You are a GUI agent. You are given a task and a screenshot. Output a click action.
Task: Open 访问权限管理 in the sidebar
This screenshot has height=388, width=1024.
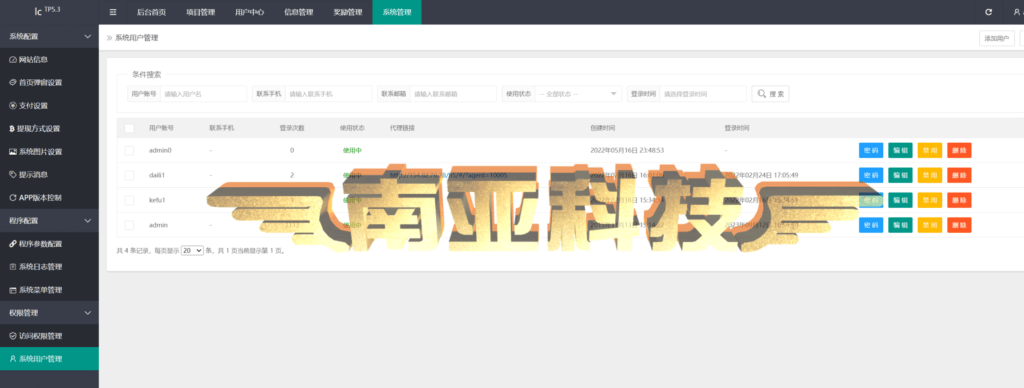click(49, 336)
